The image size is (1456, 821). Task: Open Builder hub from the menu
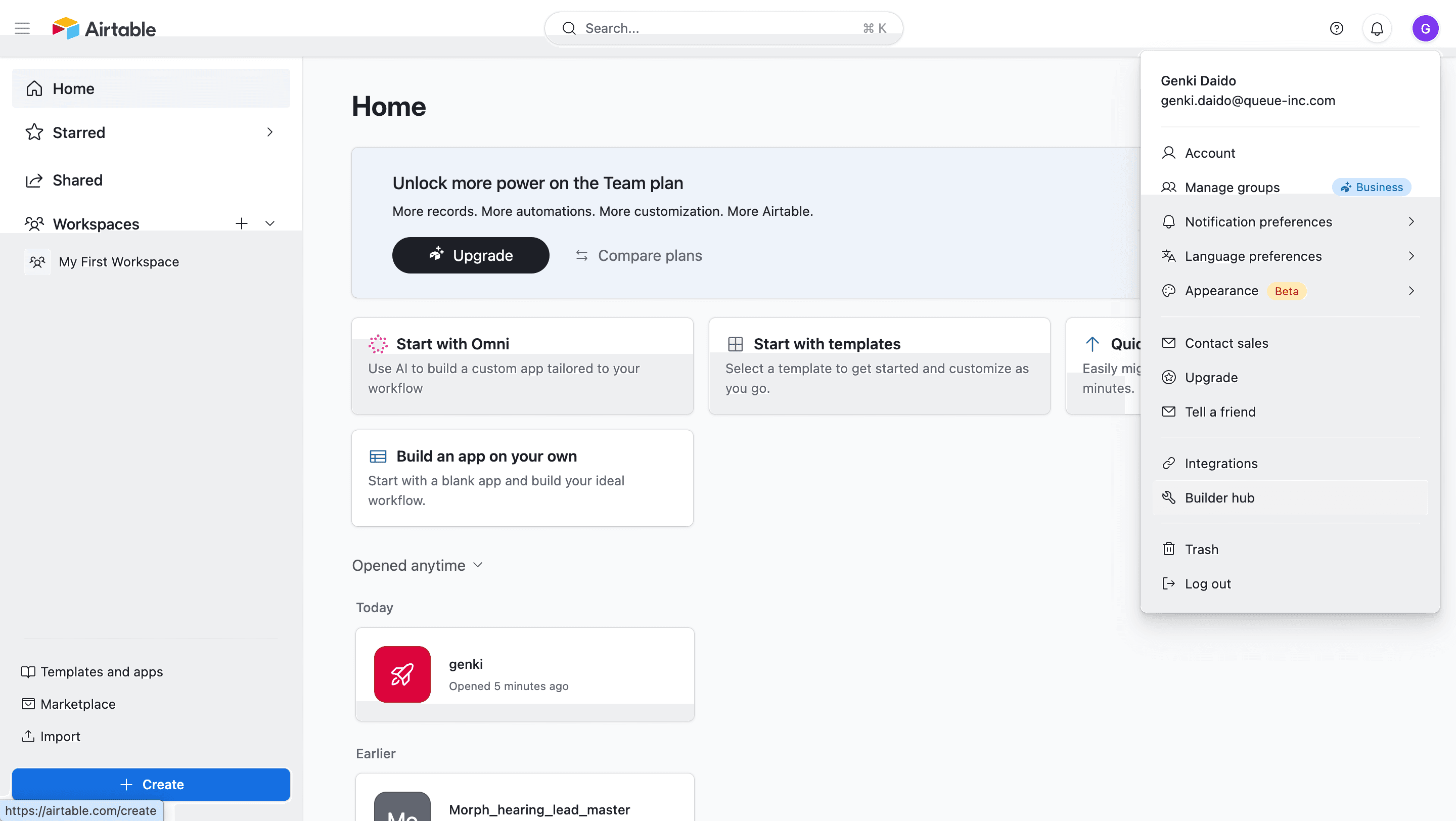click(x=1290, y=498)
